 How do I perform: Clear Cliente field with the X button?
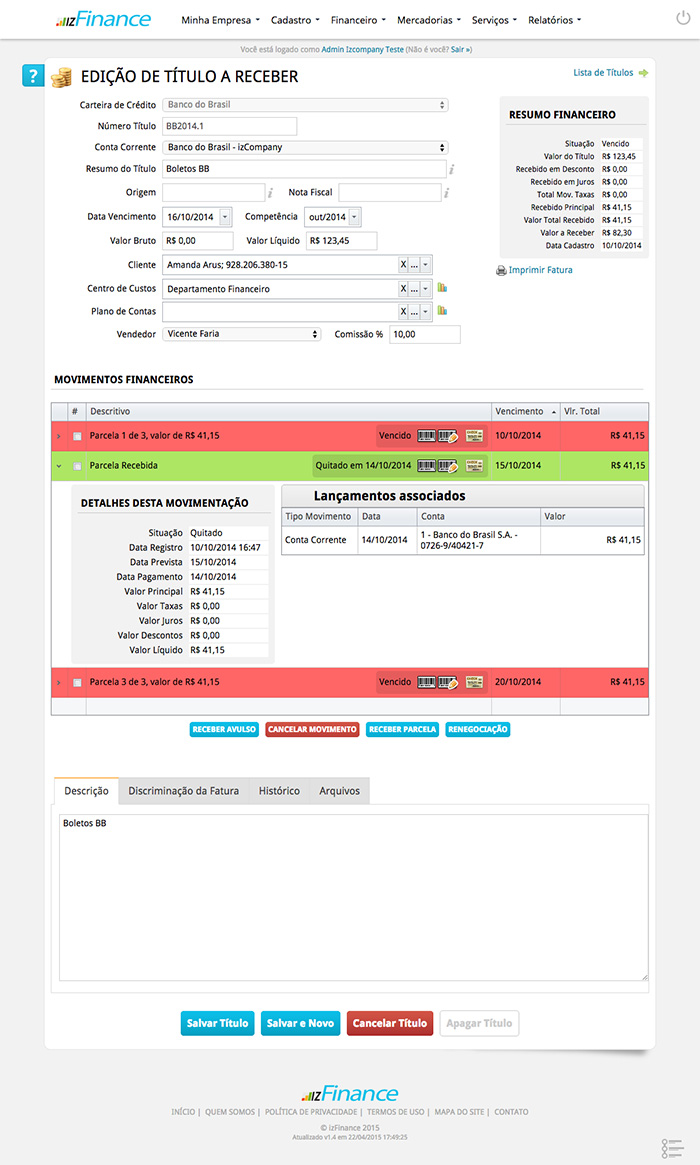tap(403, 265)
